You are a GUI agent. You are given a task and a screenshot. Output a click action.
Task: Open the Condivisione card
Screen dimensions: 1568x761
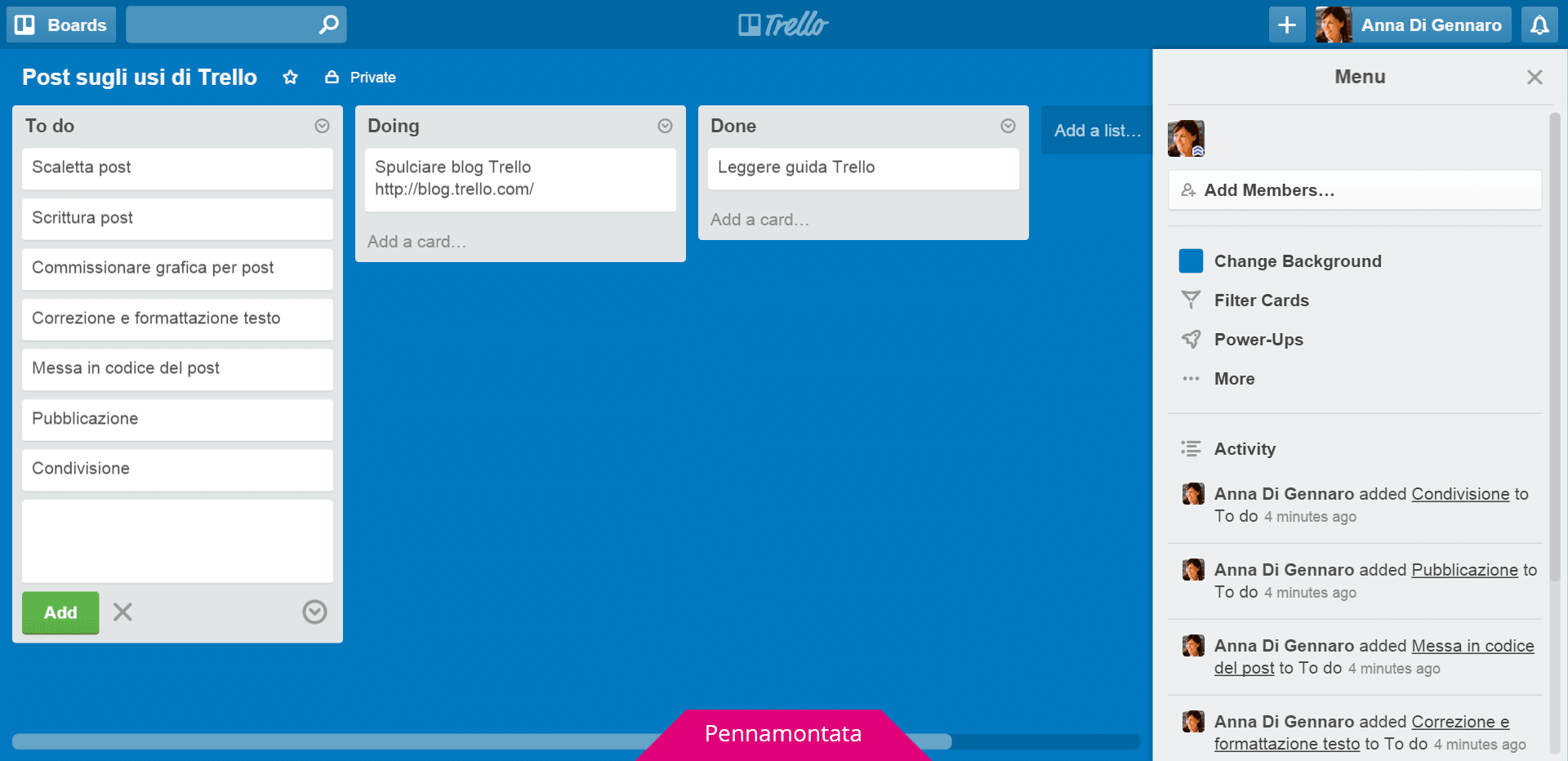pos(177,470)
